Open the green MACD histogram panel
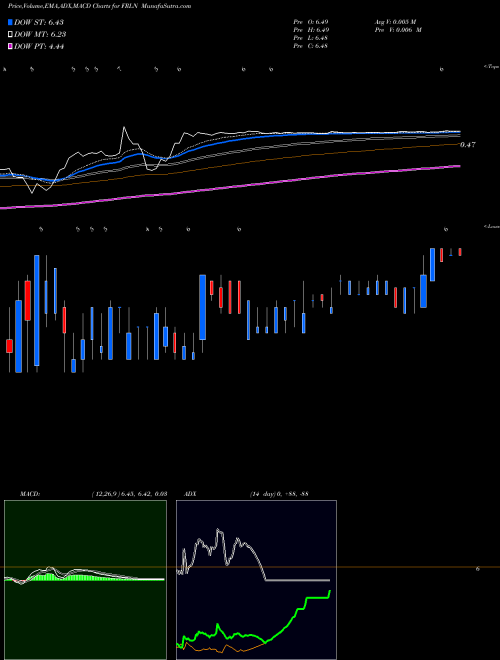This screenshot has height=660, width=500. (x=85, y=580)
